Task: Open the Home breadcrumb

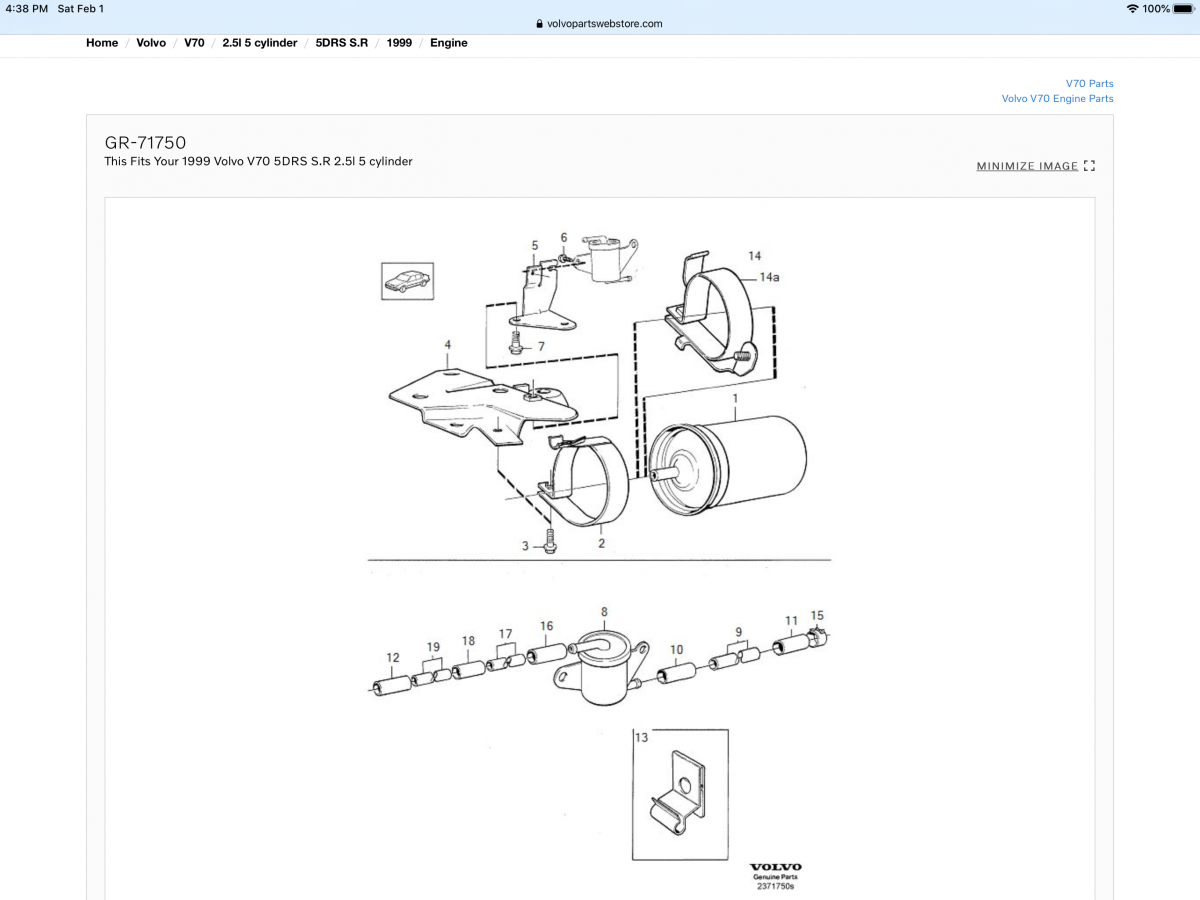Action: click(101, 42)
